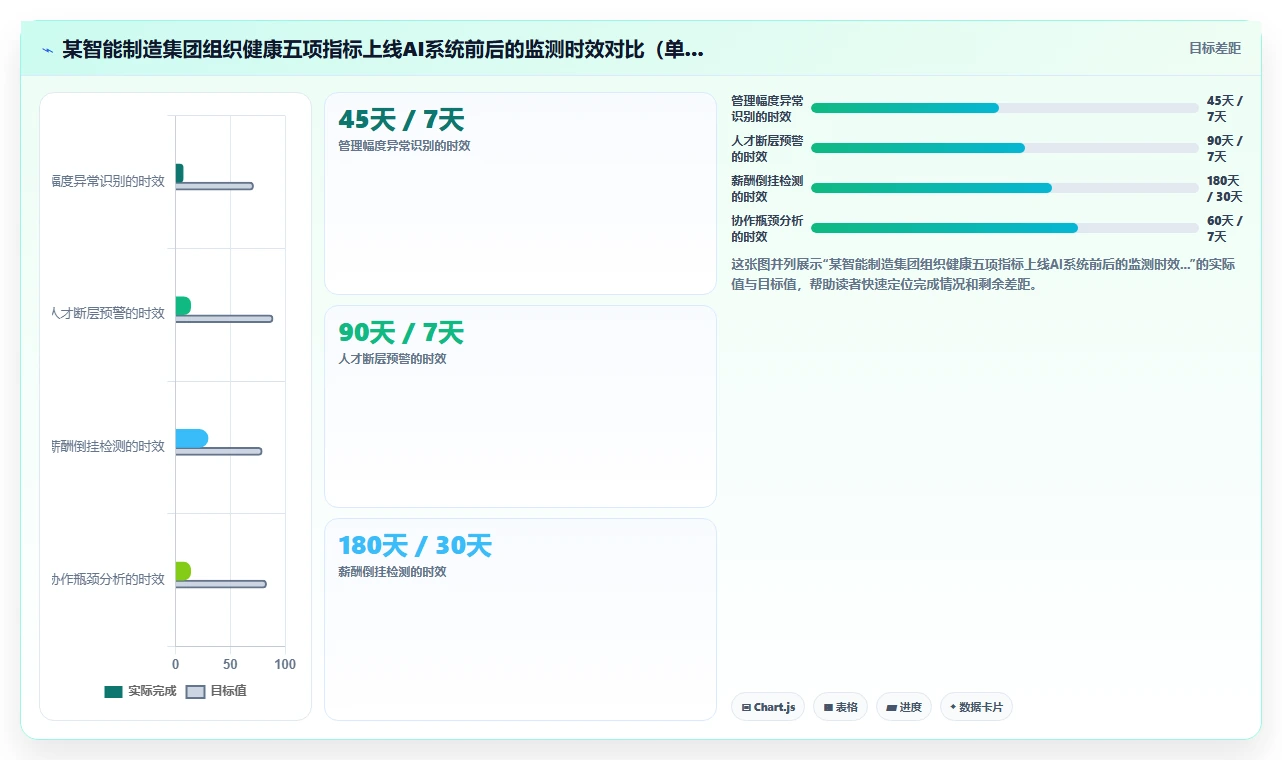Click the green actual bar for 人才断层预警
Image resolution: width=1282 pixels, height=760 pixels.
tap(183, 306)
